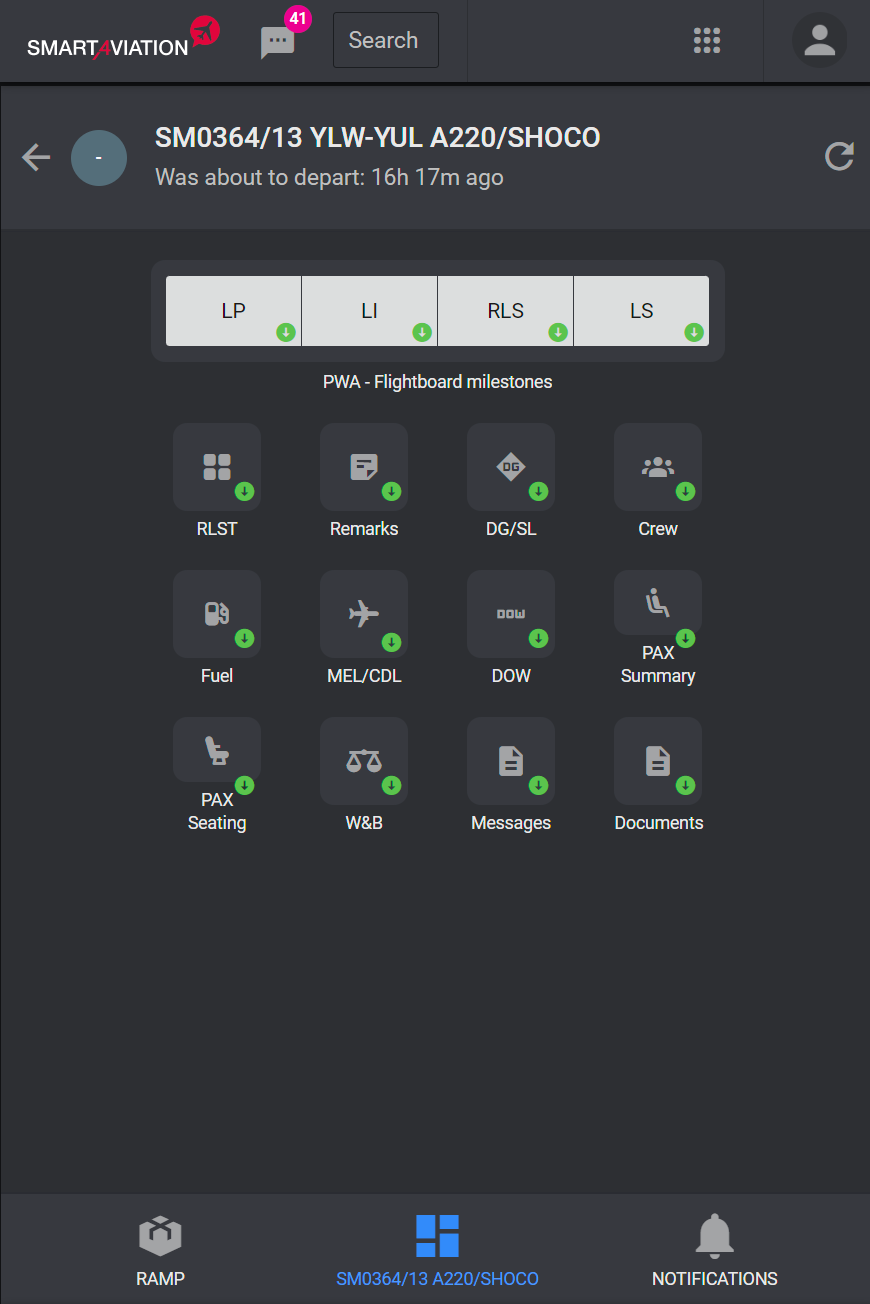Open the apps grid menu

(707, 40)
